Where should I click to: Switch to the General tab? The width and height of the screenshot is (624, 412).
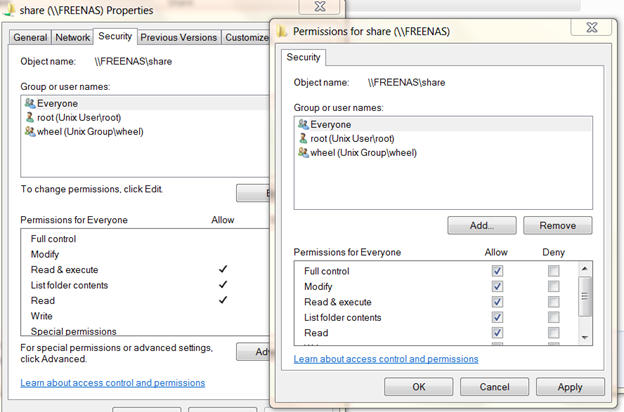point(30,37)
